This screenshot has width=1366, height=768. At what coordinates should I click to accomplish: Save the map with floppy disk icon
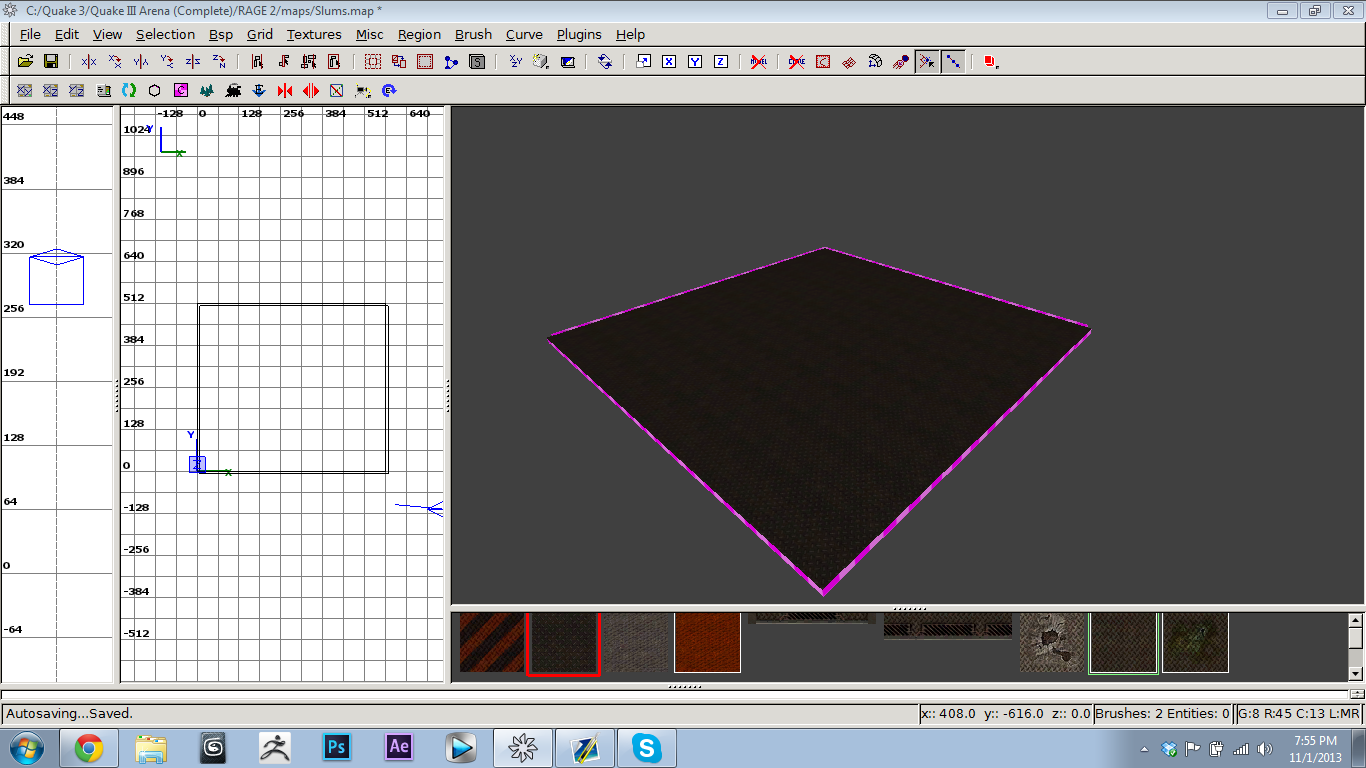[50, 61]
